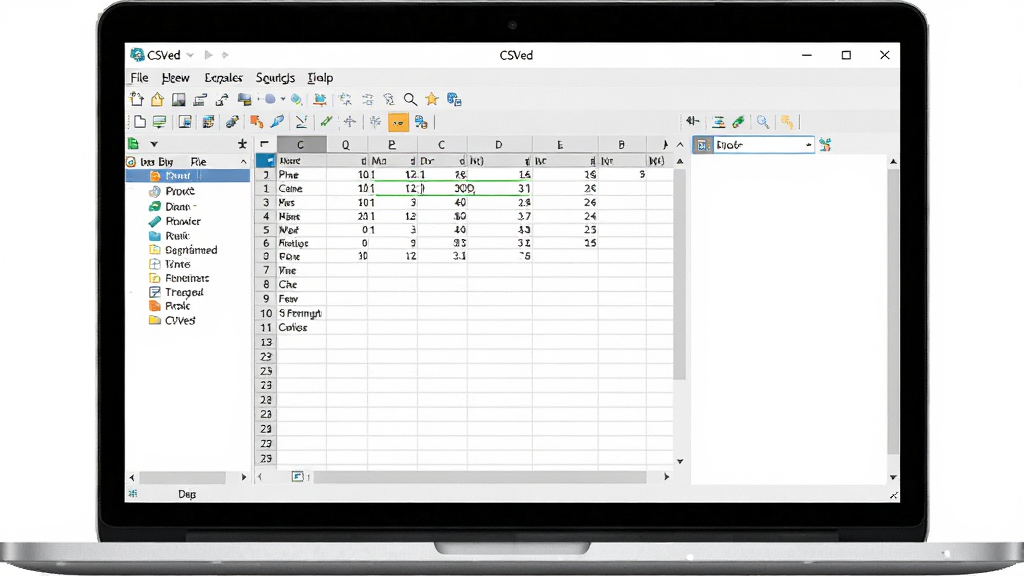
Task: Click the blank page icon in the second toolbar row
Action: (140, 121)
